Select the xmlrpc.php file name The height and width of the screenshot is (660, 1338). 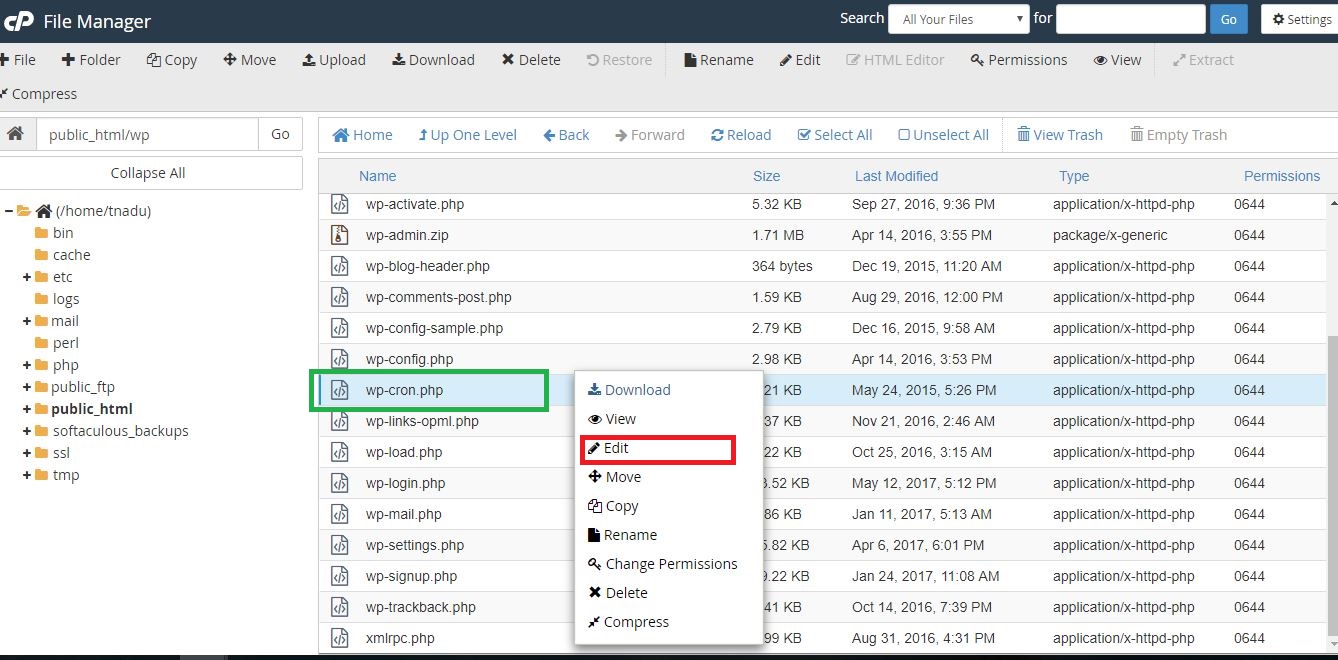point(400,638)
